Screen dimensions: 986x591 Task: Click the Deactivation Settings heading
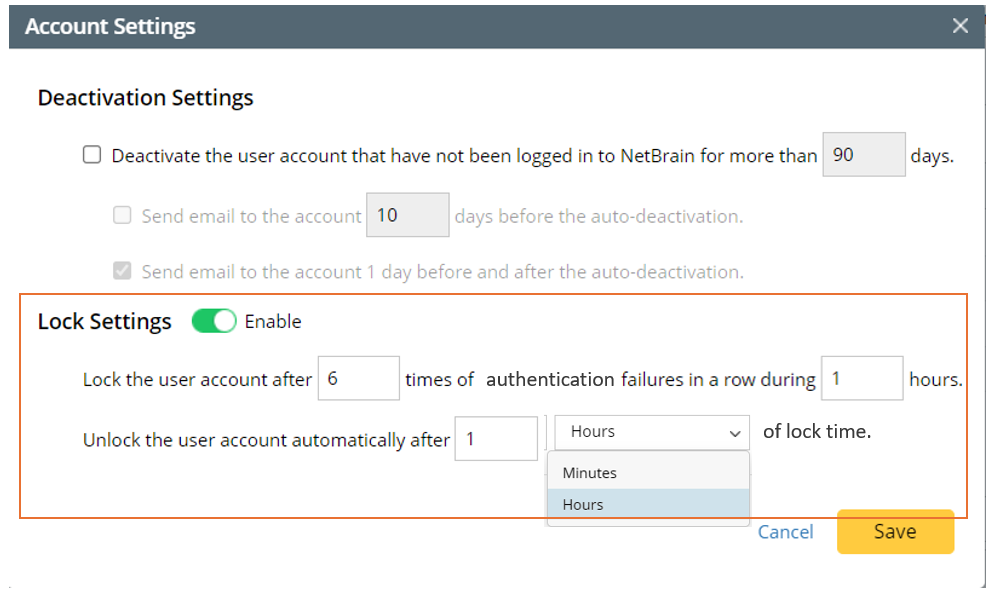[145, 98]
